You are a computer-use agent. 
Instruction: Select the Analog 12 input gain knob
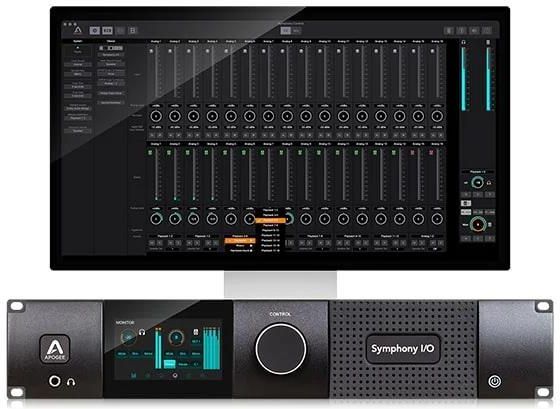click(x=362, y=116)
